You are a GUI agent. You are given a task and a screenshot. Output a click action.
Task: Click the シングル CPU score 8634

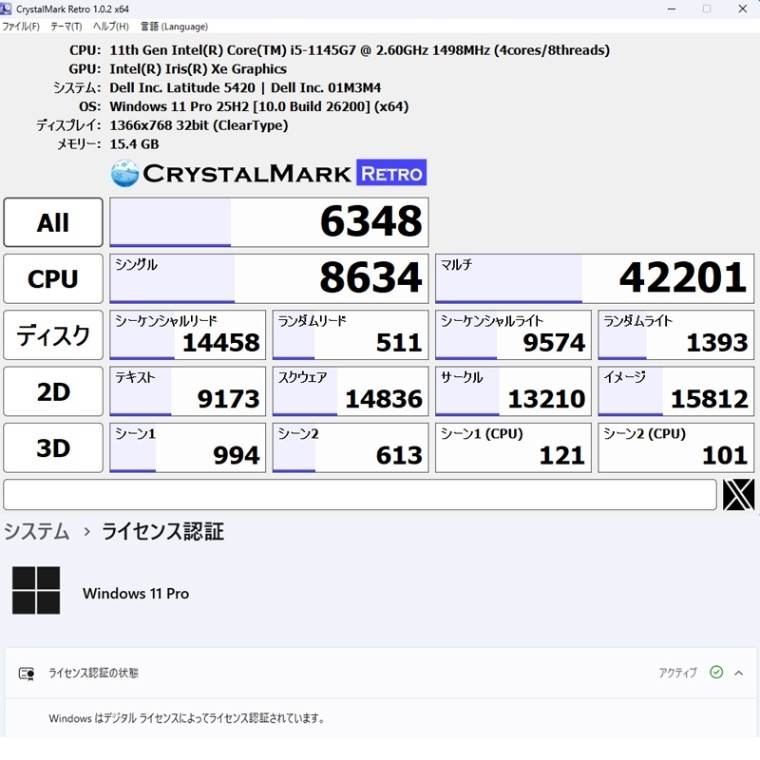(x=269, y=279)
